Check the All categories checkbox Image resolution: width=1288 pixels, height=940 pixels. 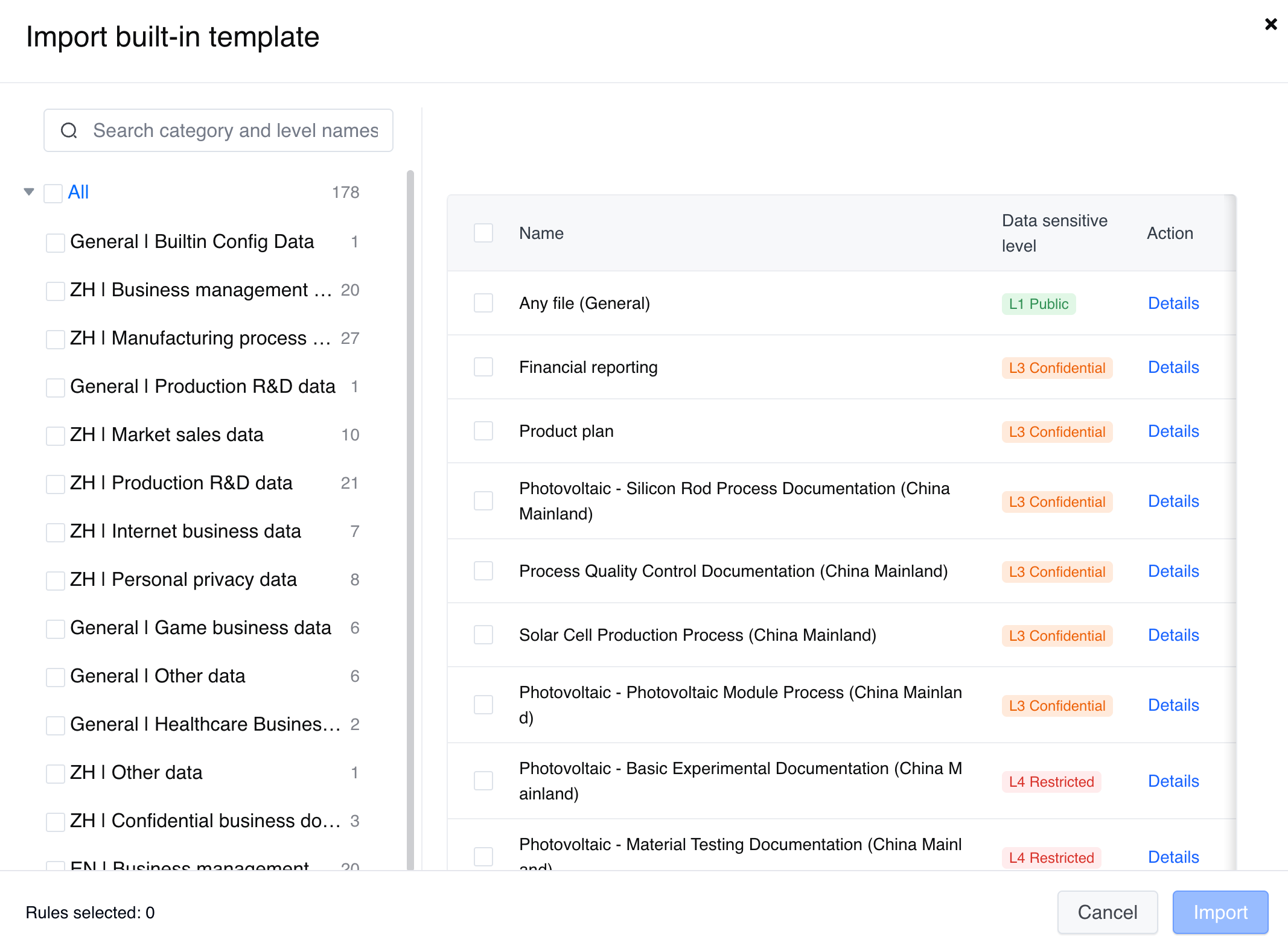[53, 193]
